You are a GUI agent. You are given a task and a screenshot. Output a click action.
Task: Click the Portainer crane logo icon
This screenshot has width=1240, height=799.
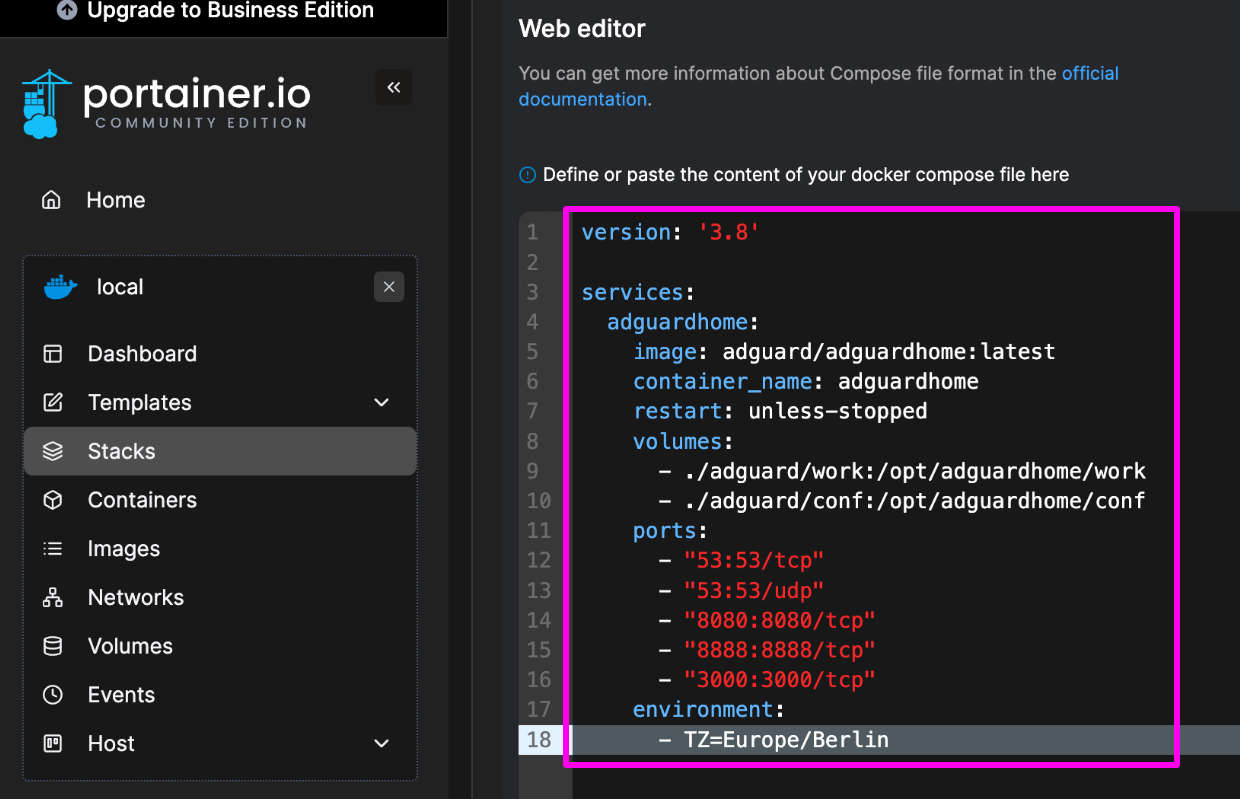(x=46, y=103)
